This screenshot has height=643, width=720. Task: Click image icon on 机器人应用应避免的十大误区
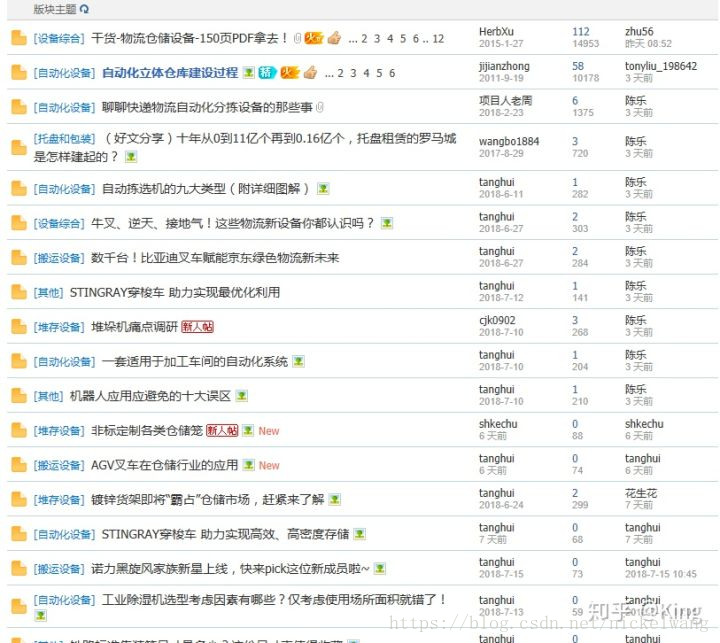pos(242,396)
